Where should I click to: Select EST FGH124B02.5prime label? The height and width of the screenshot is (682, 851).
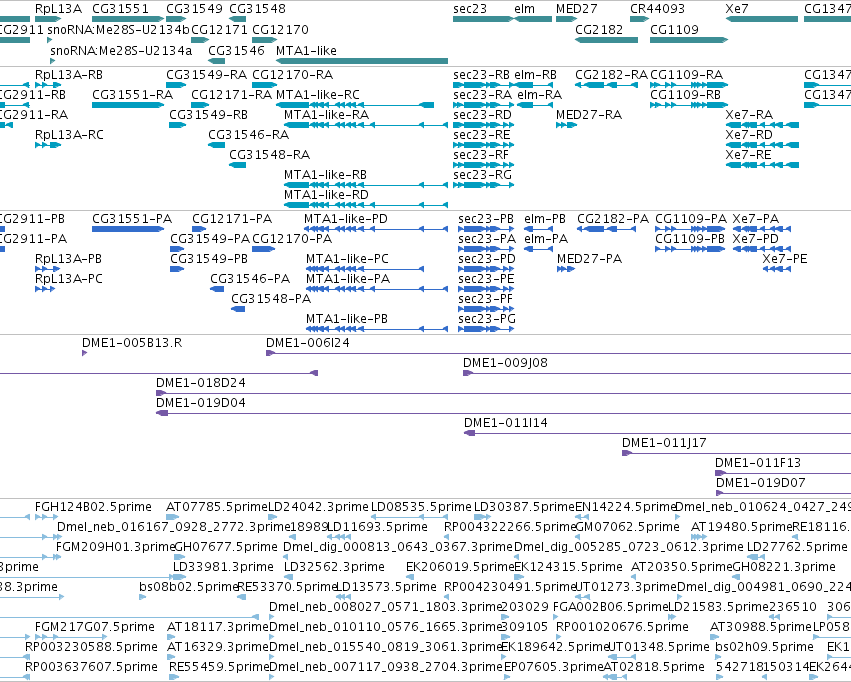click(93, 507)
